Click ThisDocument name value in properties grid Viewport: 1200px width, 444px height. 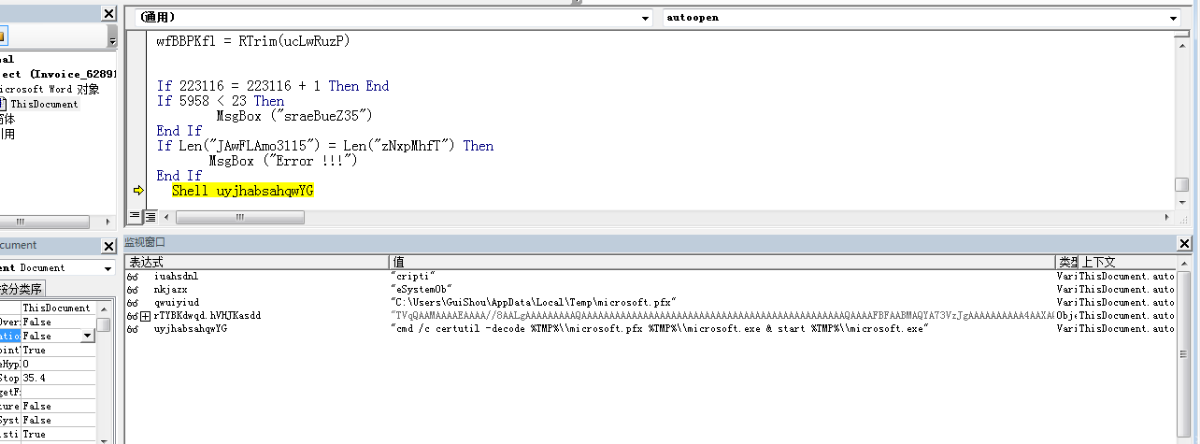(57, 308)
